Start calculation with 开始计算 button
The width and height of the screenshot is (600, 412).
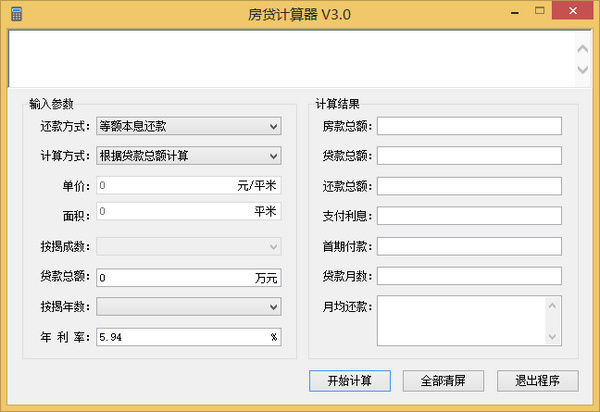coord(350,381)
